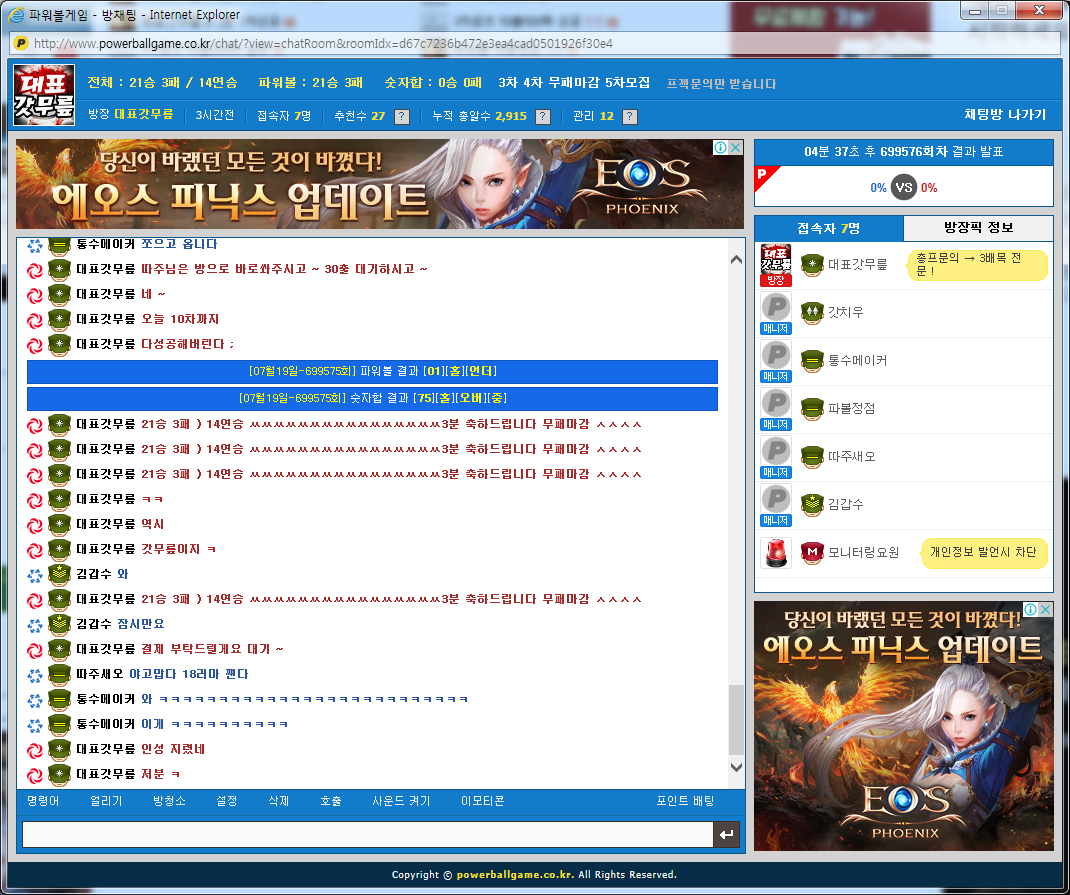
Task: Select user 갓치우 in participant list
Action: click(845, 312)
